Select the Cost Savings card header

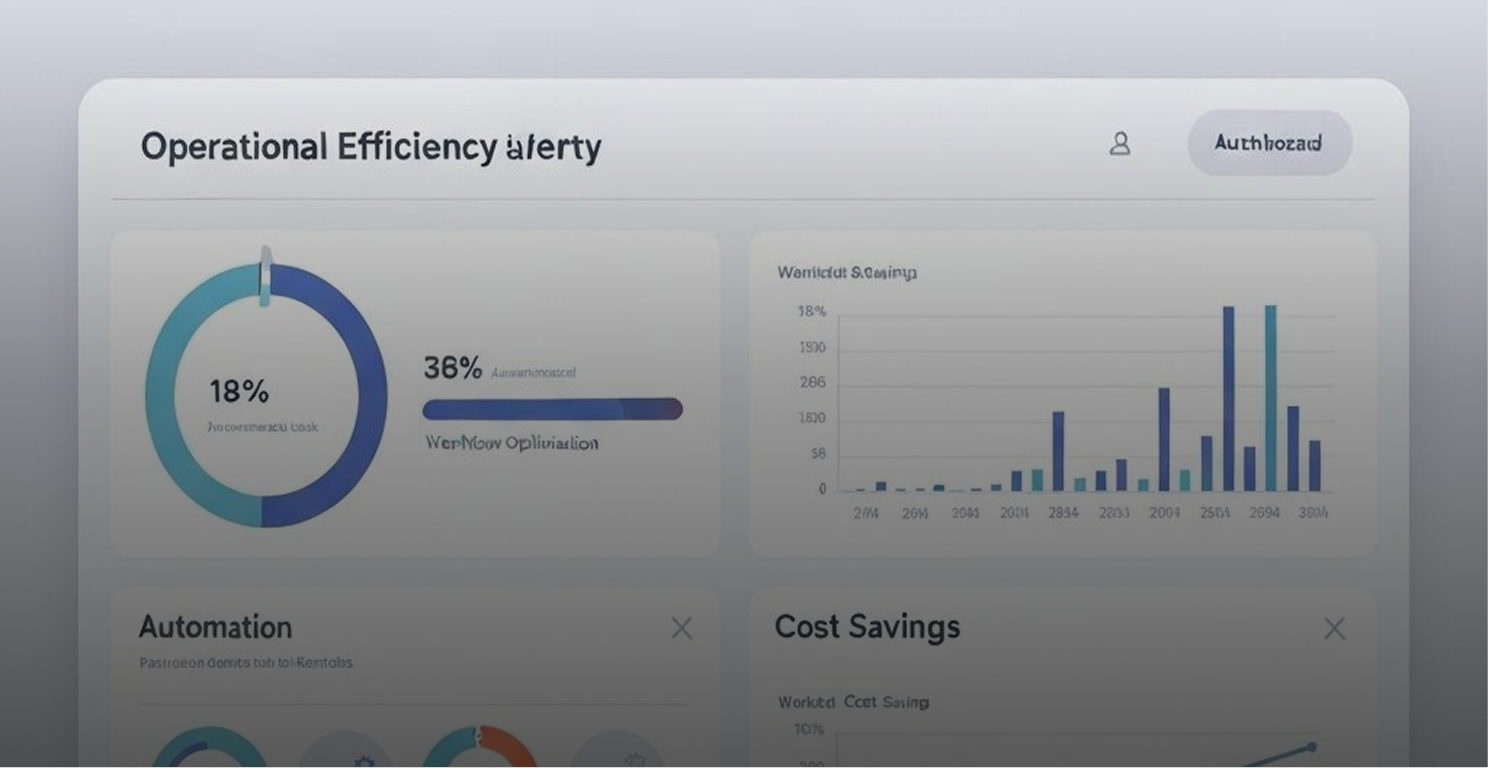867,627
